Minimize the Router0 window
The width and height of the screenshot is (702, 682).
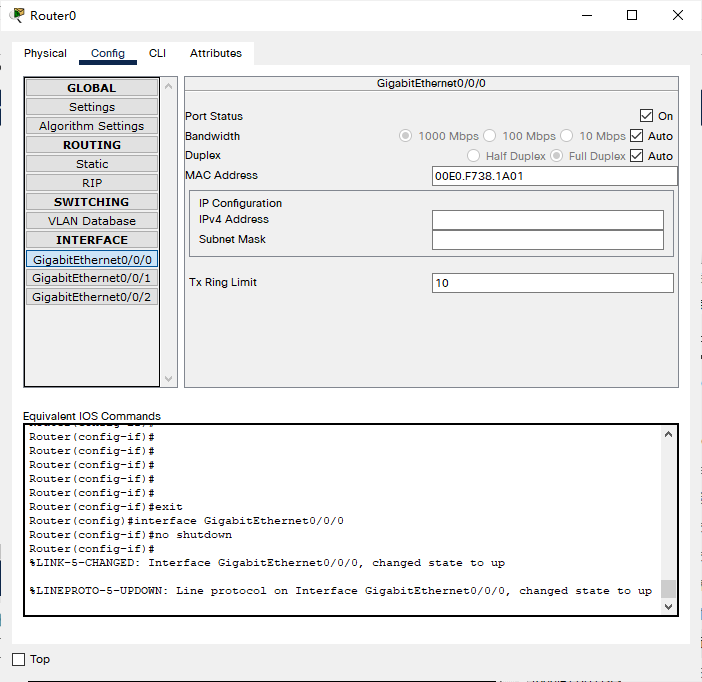pyautogui.click(x=587, y=15)
